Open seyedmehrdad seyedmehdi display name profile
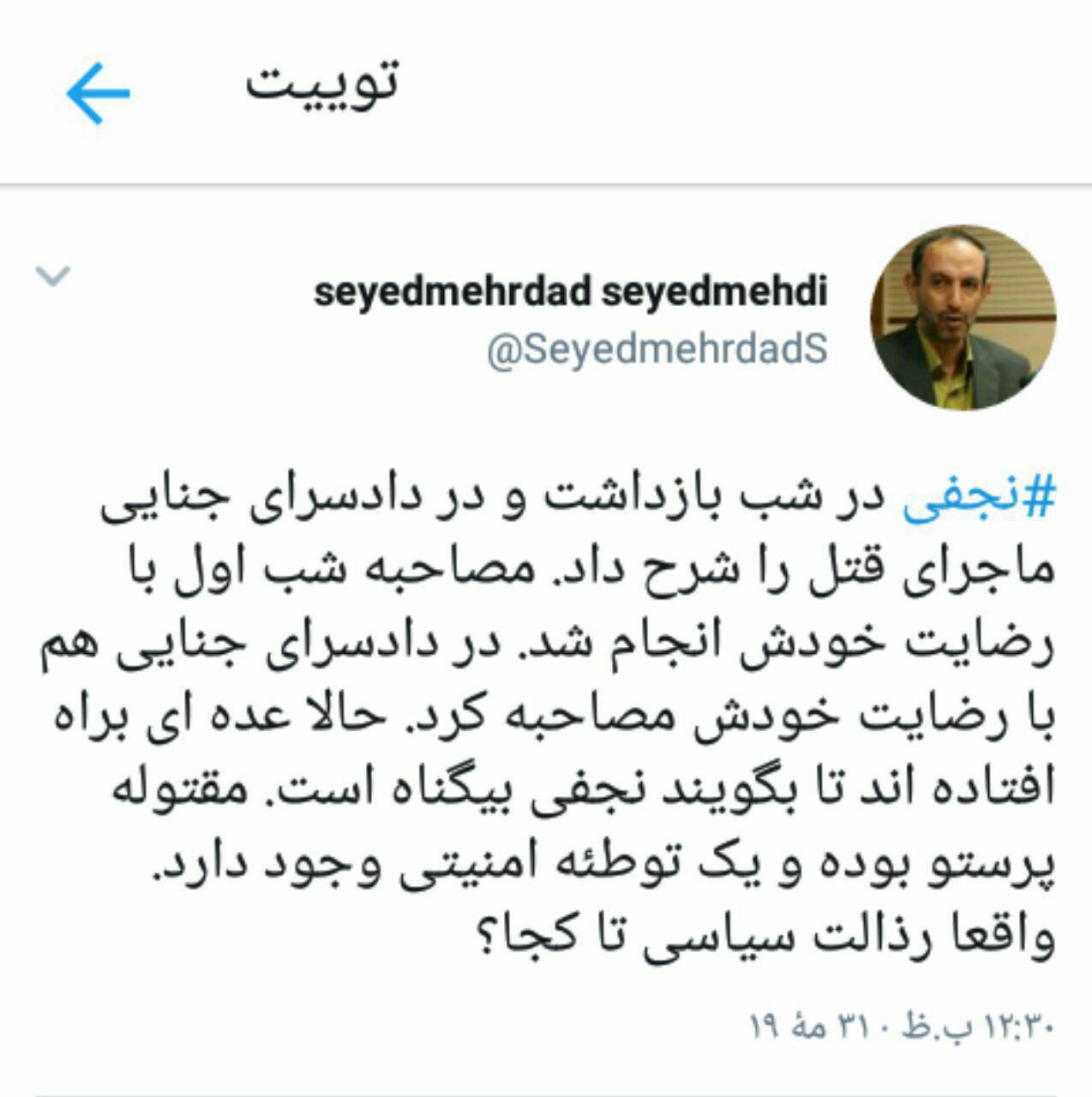Viewport: 1092px width, 1097px height. click(571, 291)
